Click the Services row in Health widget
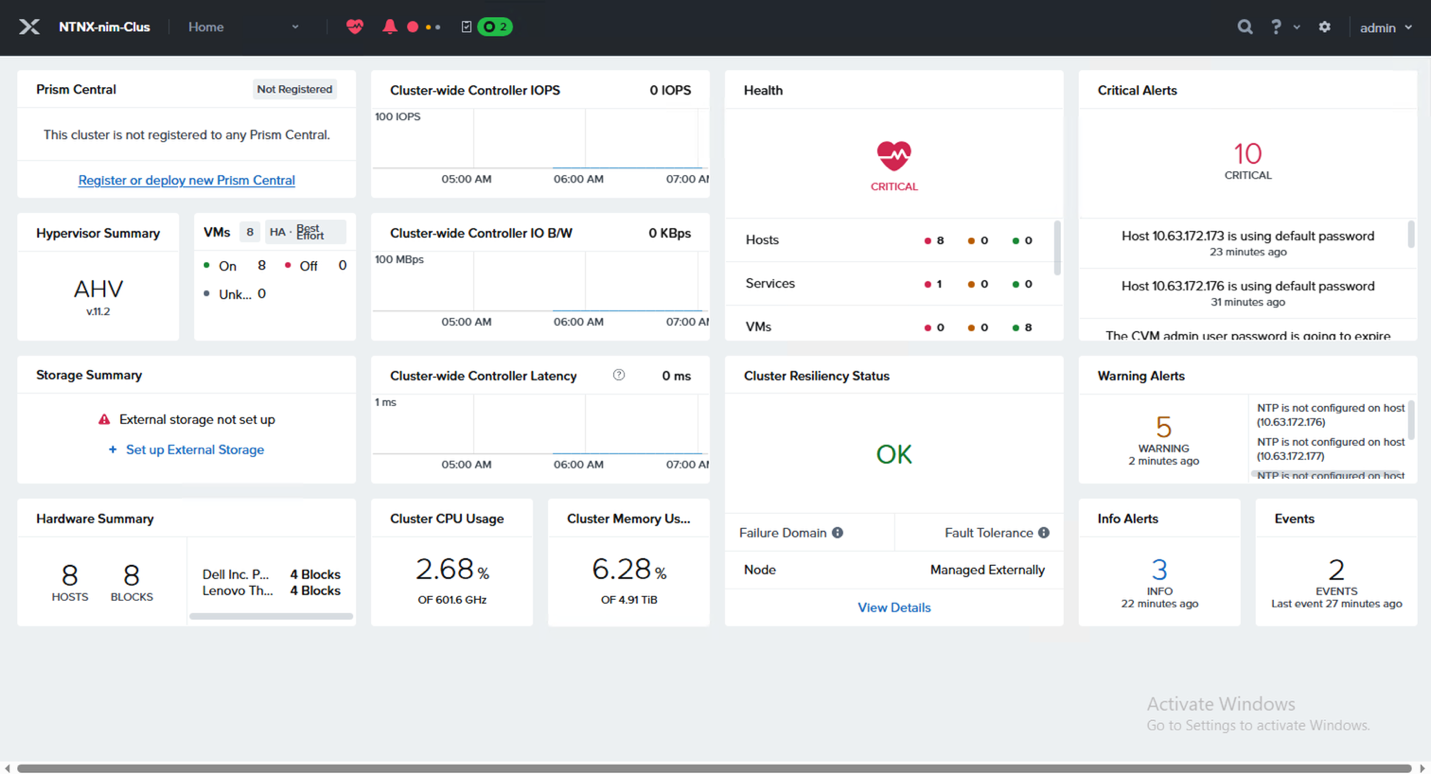 889,284
